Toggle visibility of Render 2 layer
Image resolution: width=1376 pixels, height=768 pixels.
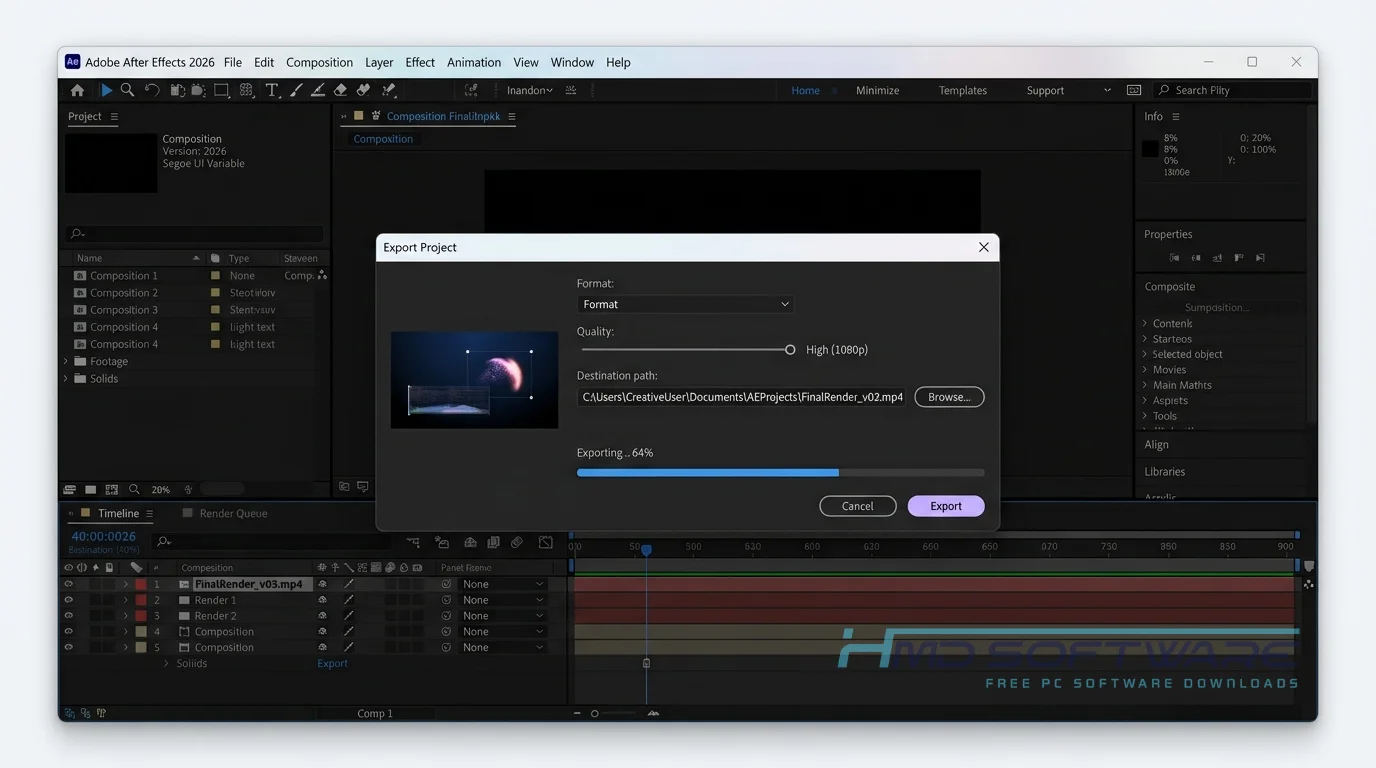pos(68,616)
